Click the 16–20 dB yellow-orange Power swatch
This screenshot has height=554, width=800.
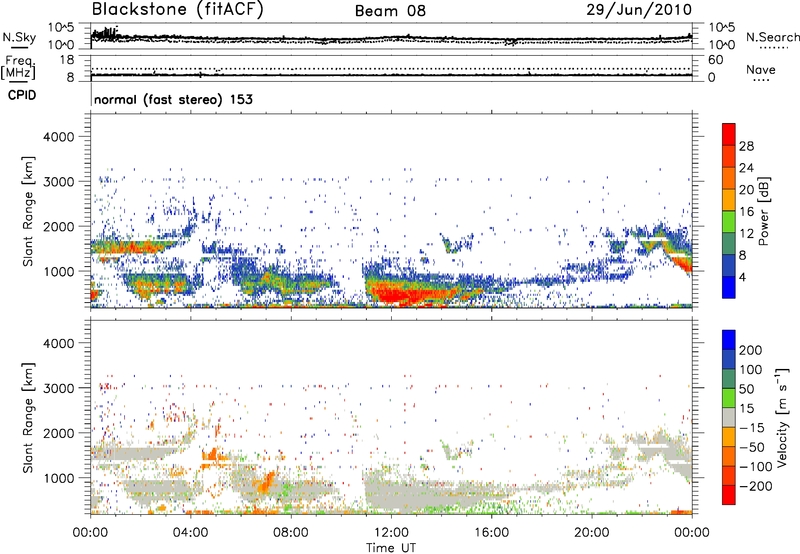[729, 200]
